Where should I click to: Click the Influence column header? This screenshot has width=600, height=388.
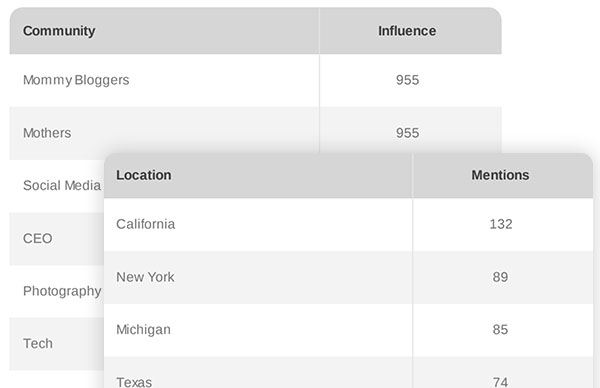point(407,31)
